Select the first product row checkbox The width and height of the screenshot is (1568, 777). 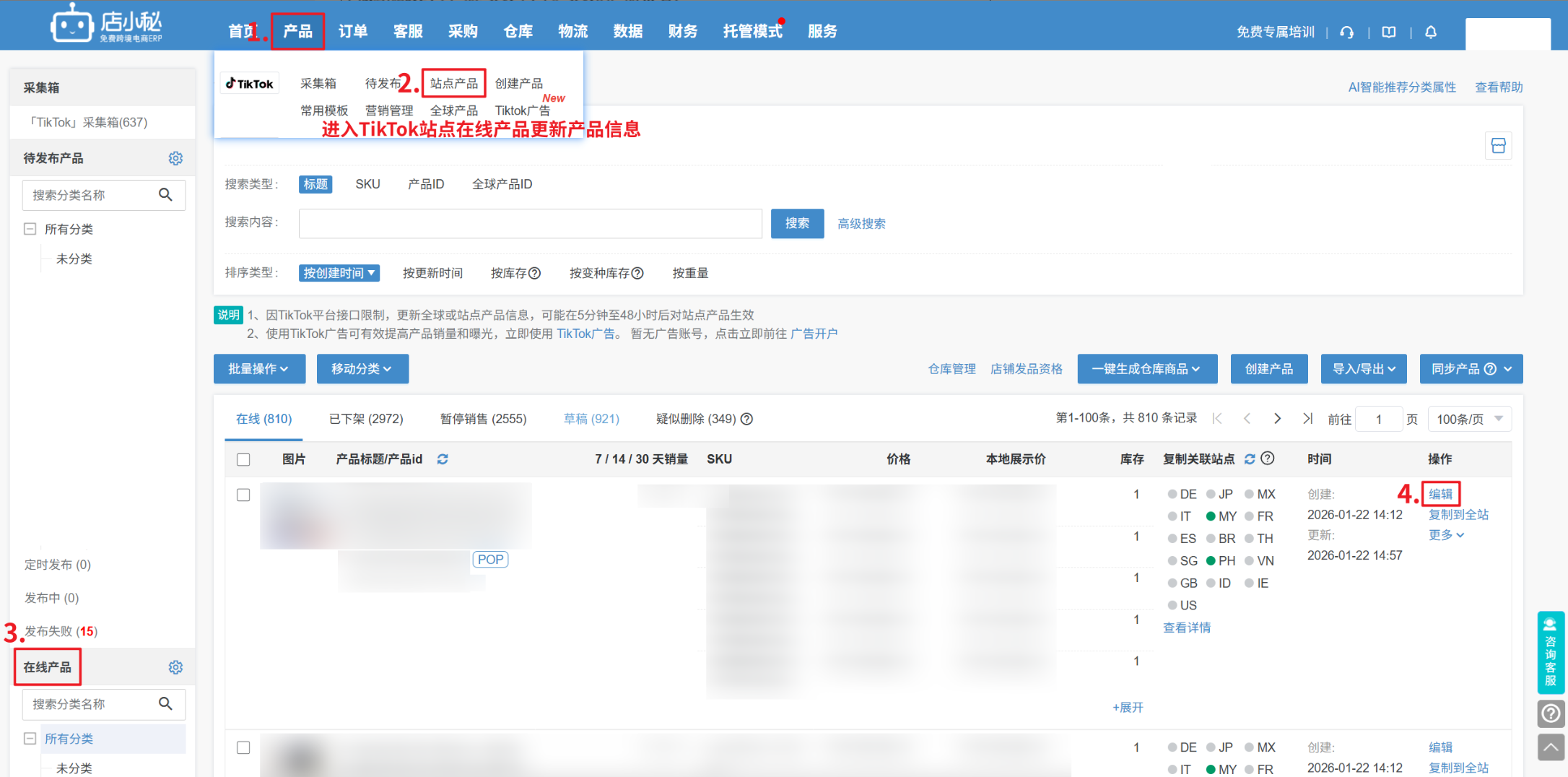(243, 495)
